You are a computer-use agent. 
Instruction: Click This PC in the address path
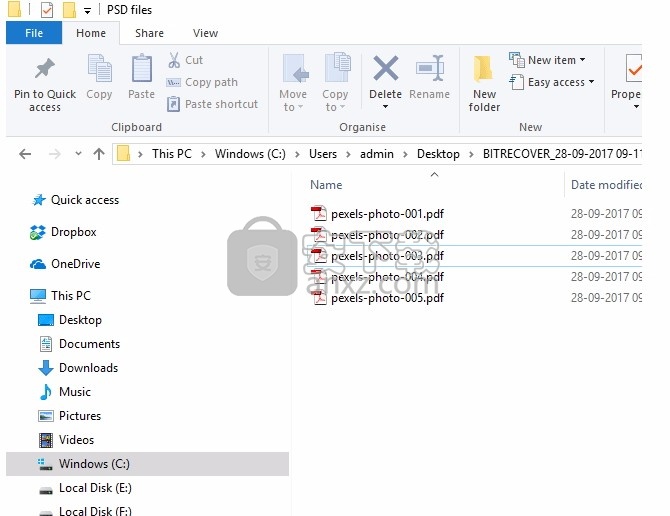[x=172, y=154]
